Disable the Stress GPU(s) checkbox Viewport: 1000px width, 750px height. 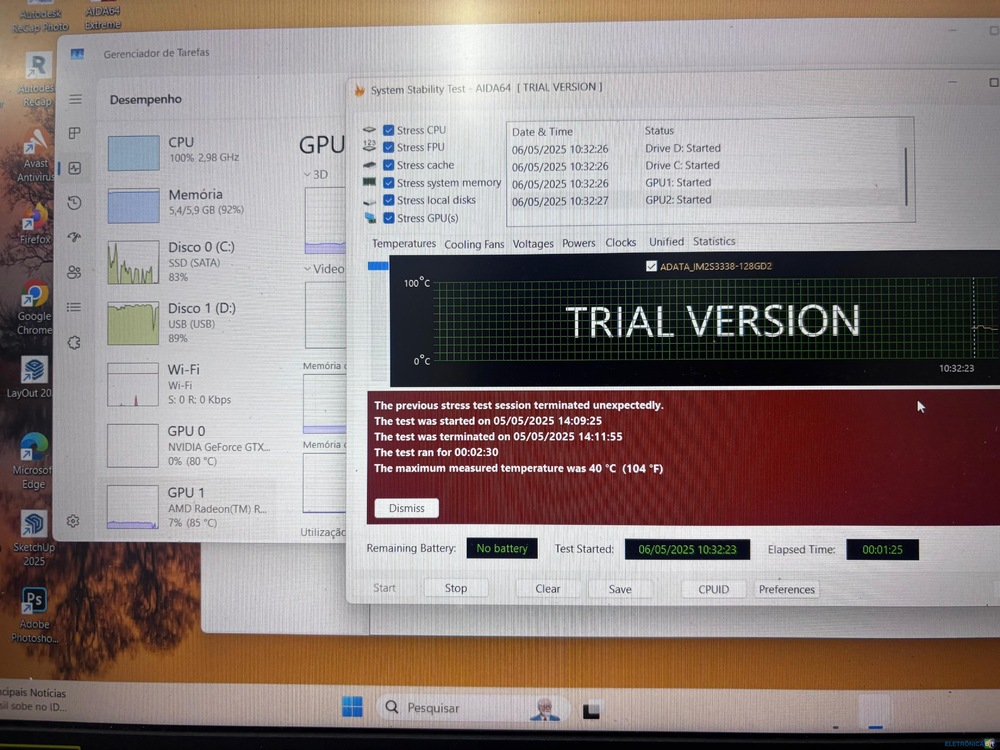coord(388,218)
